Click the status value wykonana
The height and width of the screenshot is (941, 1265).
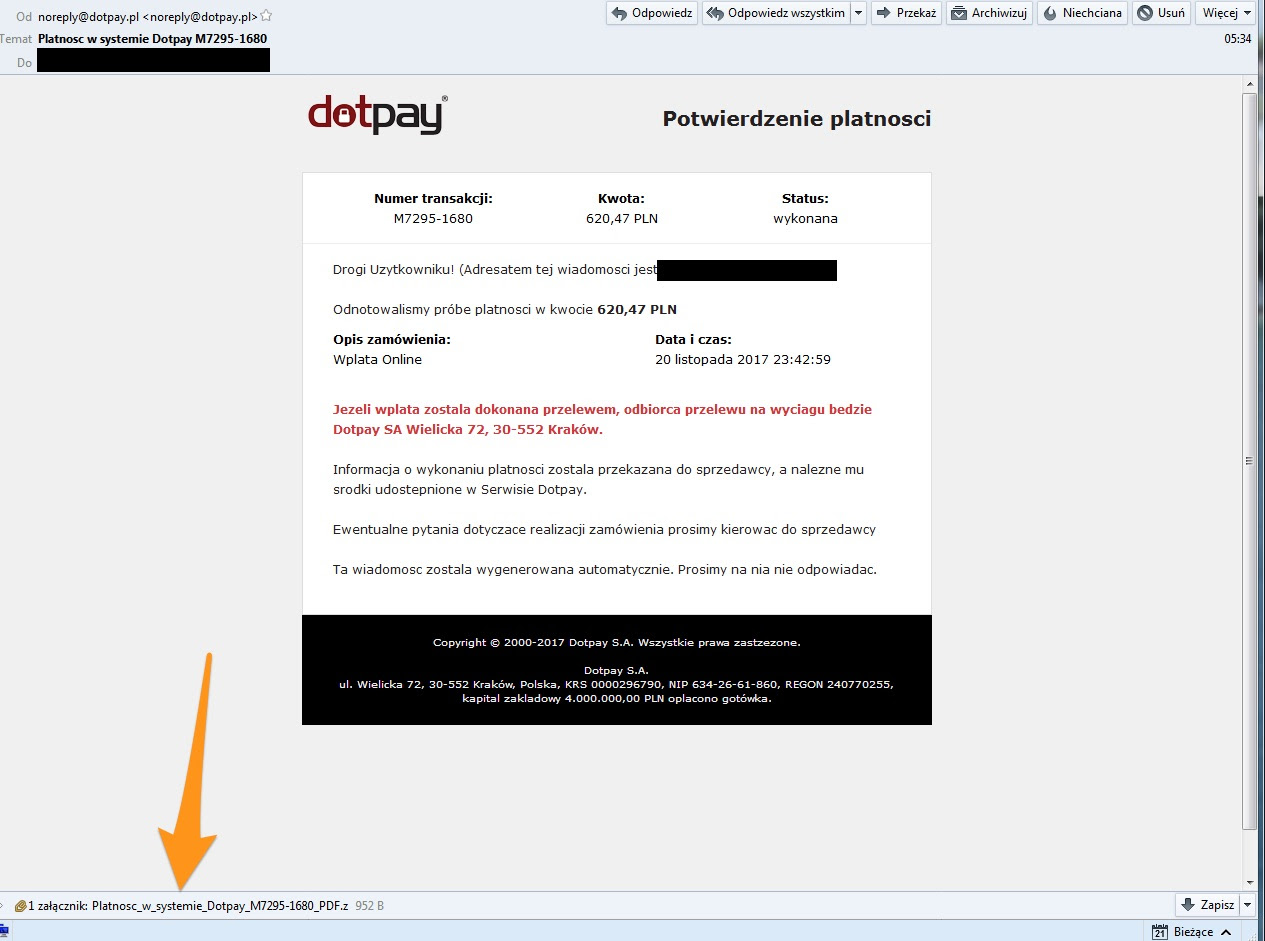[805, 218]
